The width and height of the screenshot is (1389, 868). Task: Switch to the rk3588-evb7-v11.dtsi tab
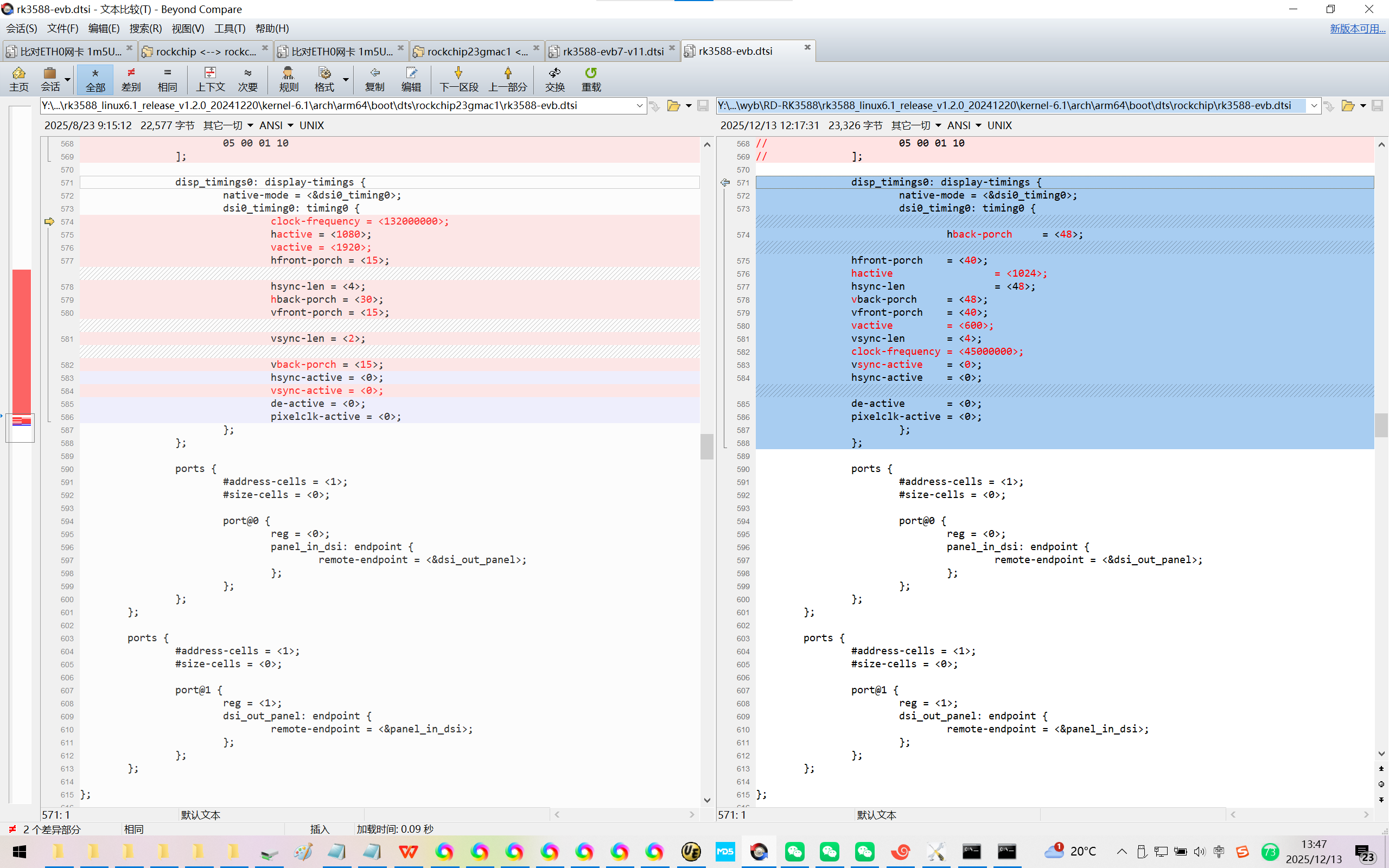613,51
